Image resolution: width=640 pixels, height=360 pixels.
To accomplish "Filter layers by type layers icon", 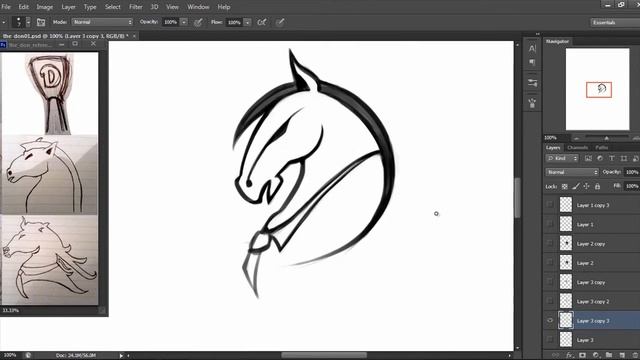I will [x=612, y=158].
